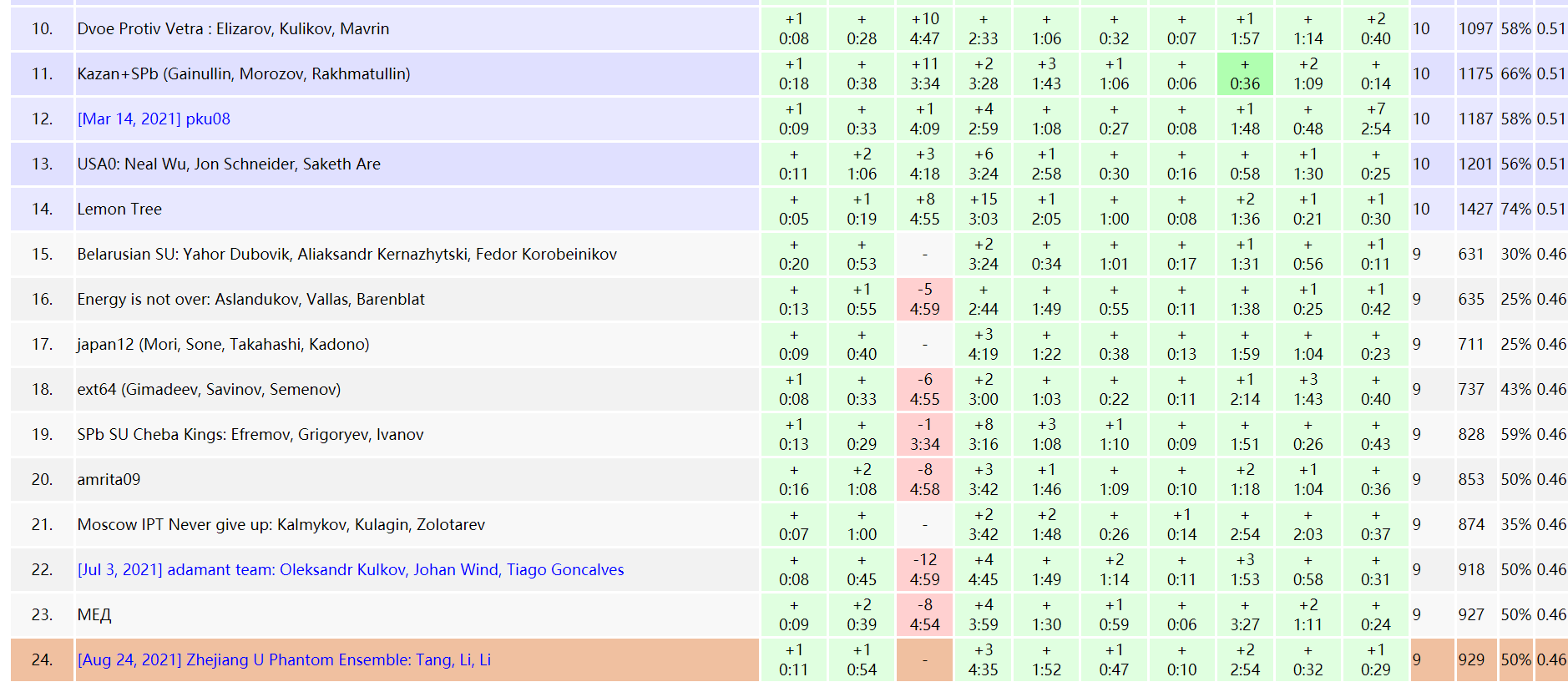Select the USA0: Neal Wu team name
The height and width of the screenshot is (682, 1568).
click(x=229, y=164)
